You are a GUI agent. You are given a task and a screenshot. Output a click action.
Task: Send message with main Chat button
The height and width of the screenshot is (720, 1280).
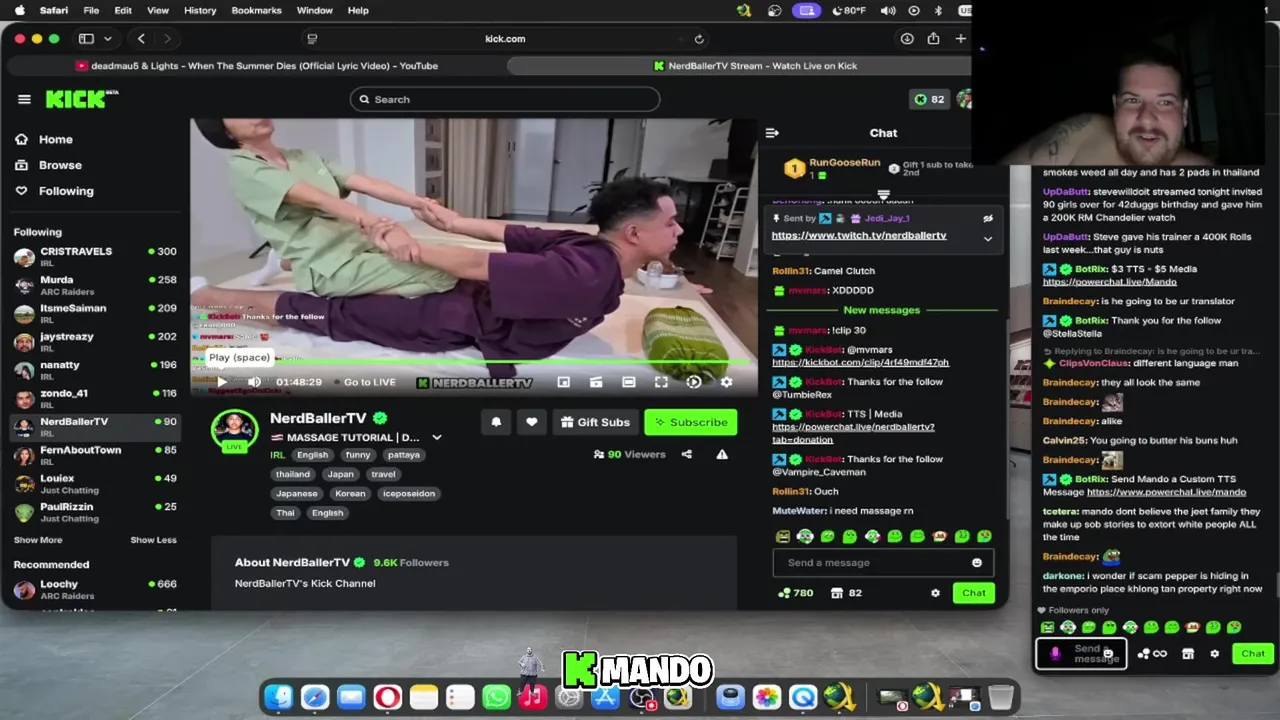[973, 593]
